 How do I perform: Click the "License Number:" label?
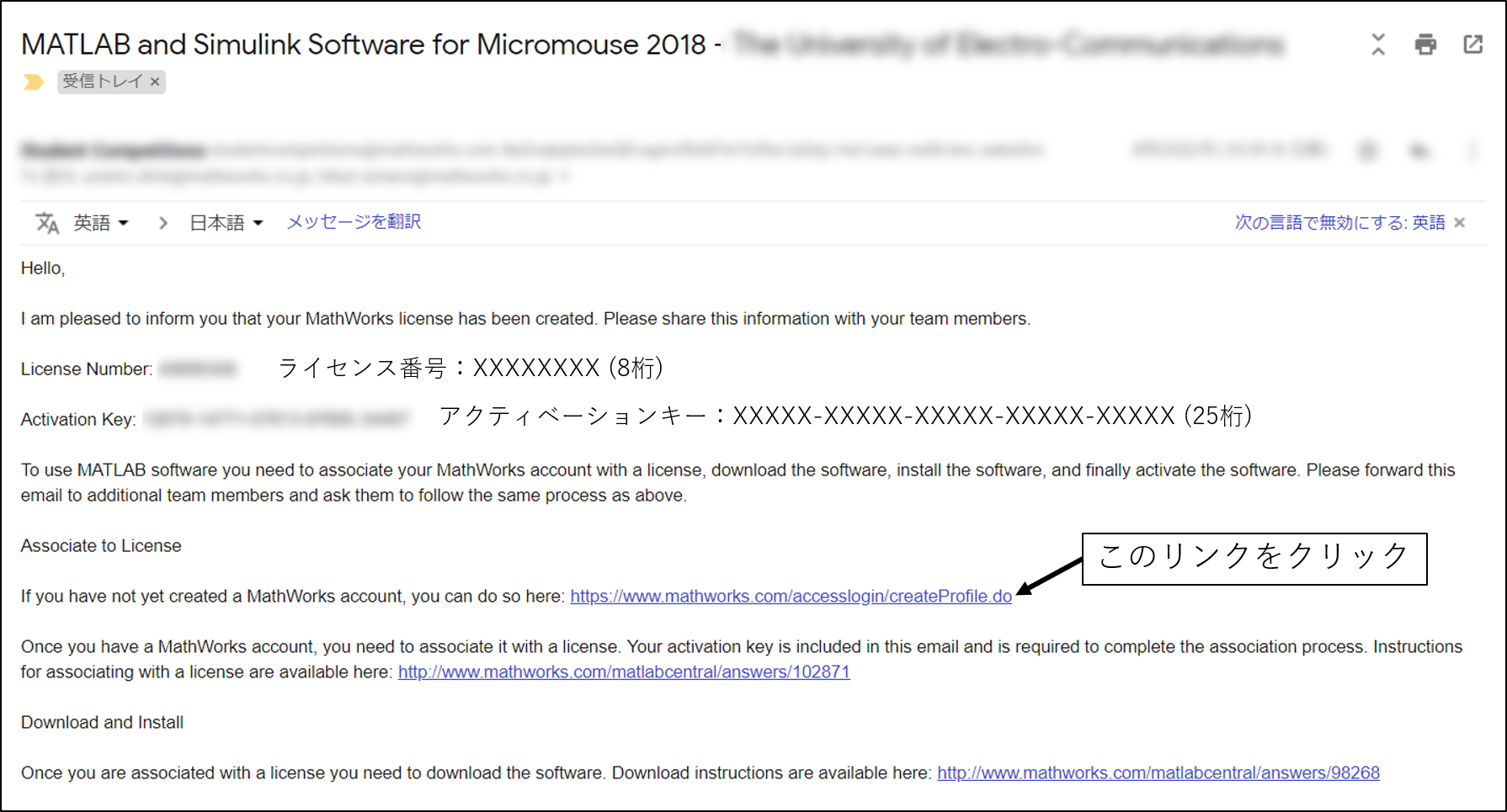tap(87, 369)
